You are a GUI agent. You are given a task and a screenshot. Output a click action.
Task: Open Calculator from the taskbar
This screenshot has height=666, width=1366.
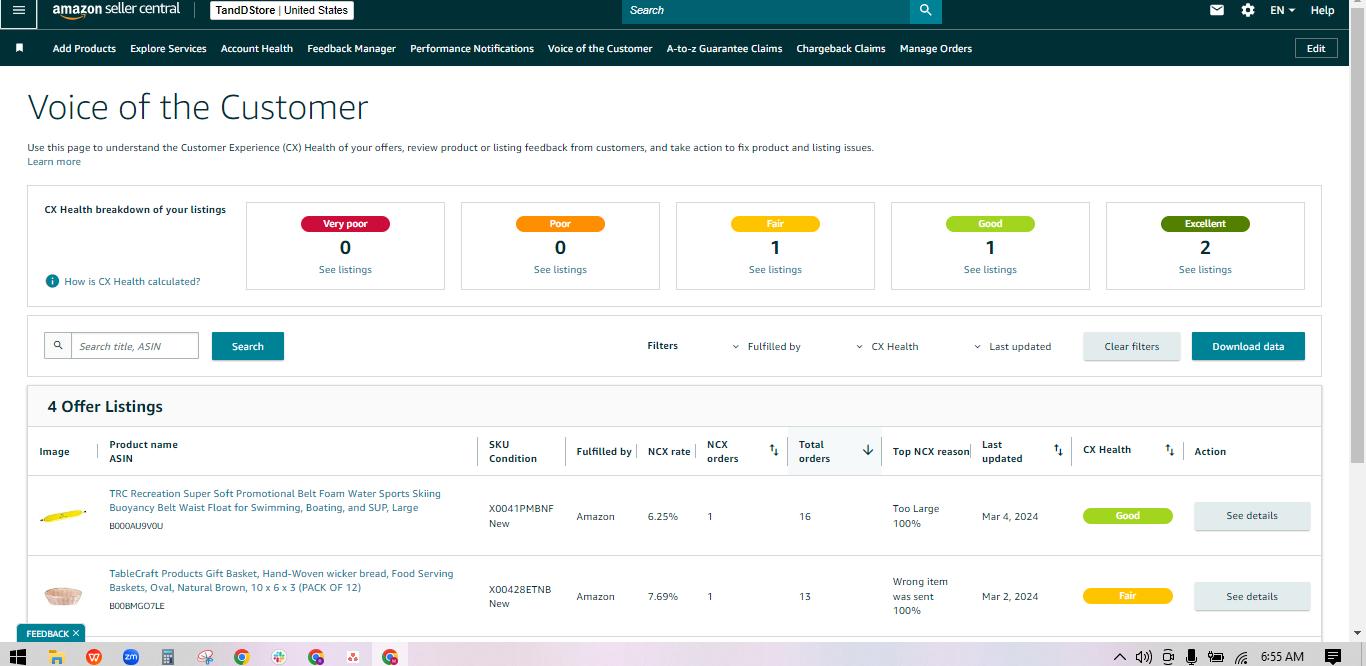(x=168, y=657)
